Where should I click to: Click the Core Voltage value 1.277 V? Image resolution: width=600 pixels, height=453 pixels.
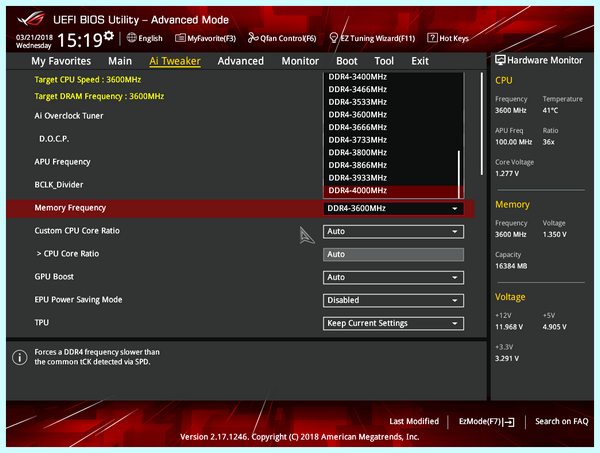507,174
